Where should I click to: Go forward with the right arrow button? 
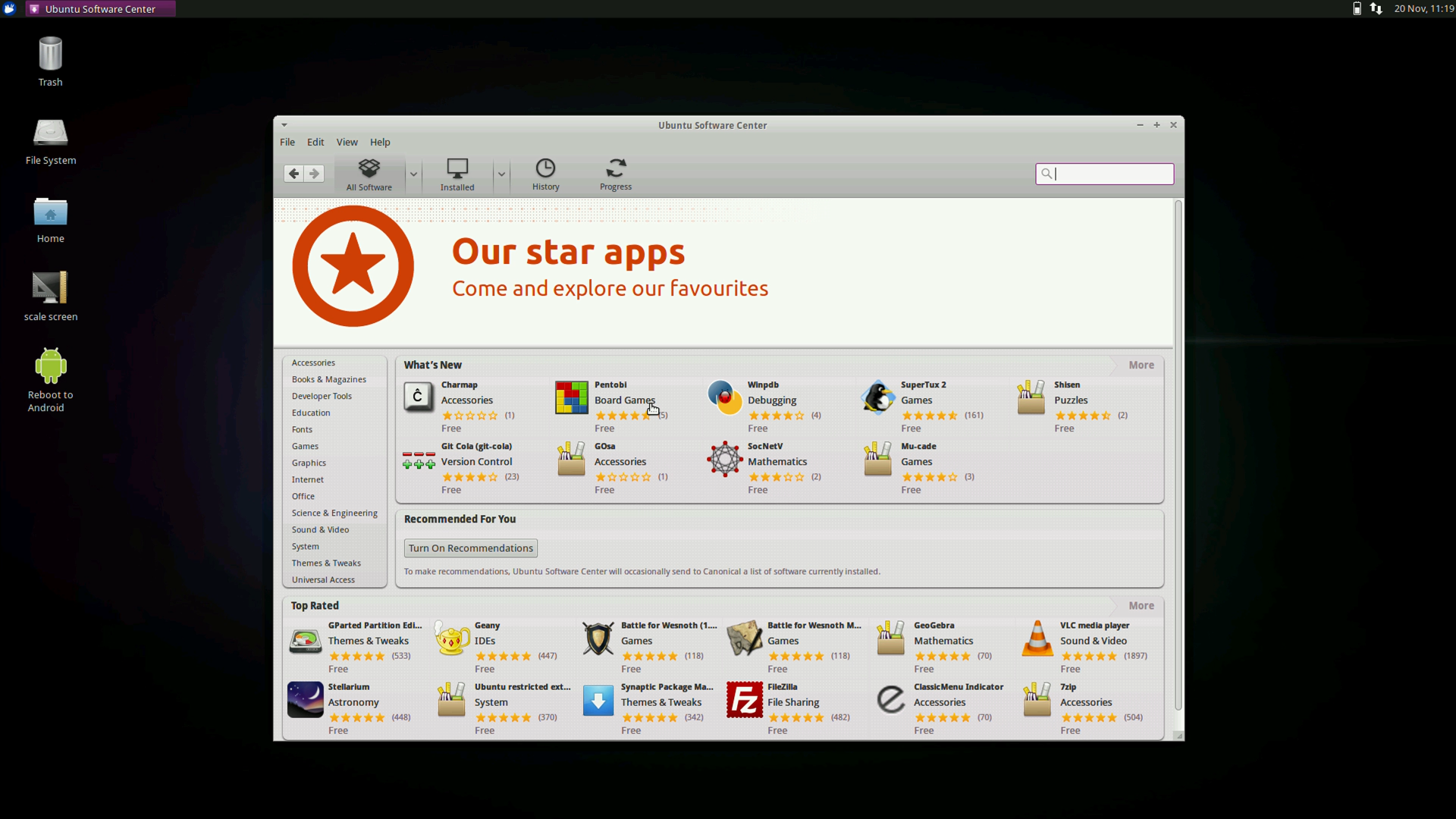pos(314,174)
